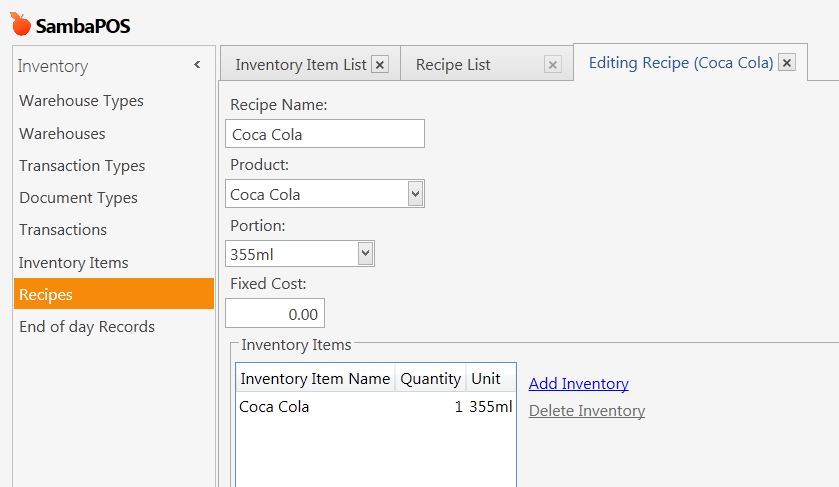Image resolution: width=839 pixels, height=487 pixels.
Task: Open End of day Records
Action: 87,326
